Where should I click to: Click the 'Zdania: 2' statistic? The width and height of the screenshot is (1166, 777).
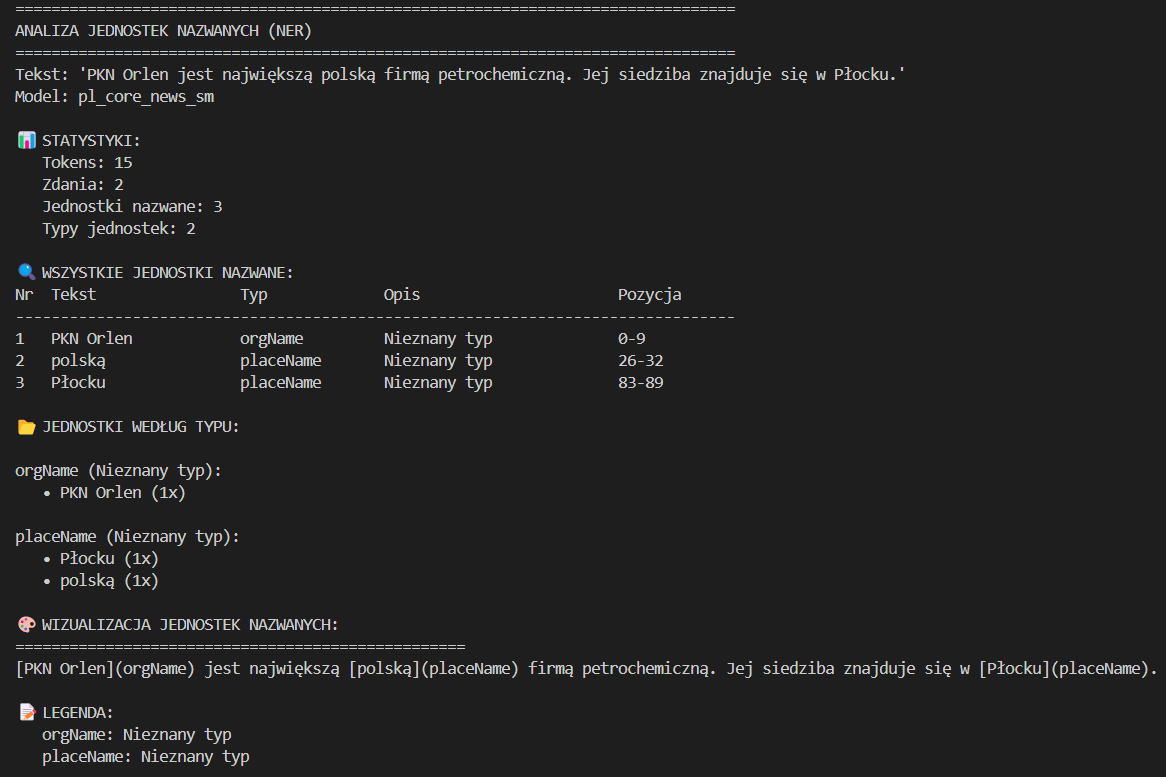coord(83,184)
